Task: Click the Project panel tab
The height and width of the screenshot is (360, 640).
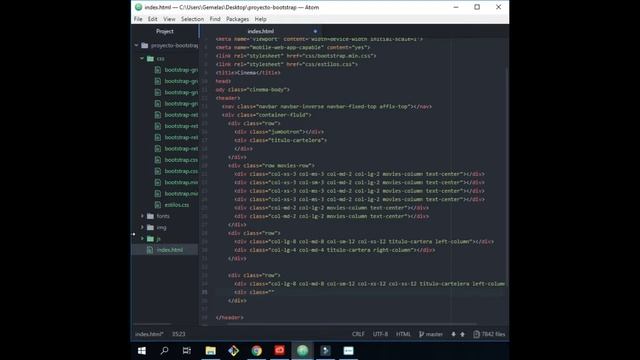Action: pyautogui.click(x=165, y=31)
